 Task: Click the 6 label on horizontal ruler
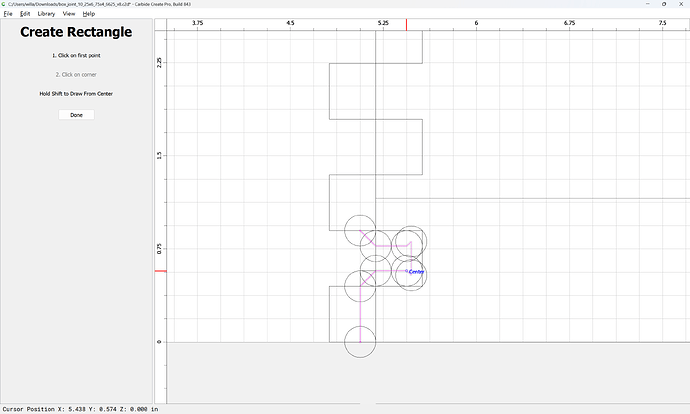coord(476,23)
